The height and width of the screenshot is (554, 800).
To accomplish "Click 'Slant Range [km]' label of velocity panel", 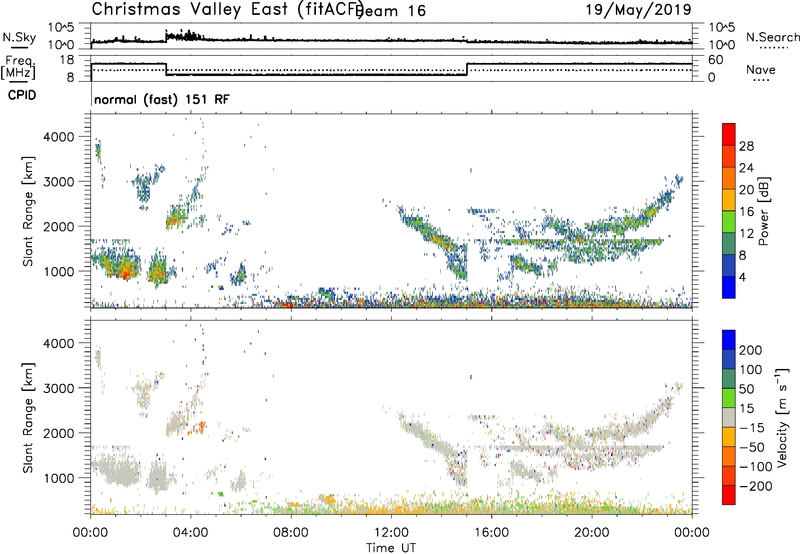I will 28,418.
